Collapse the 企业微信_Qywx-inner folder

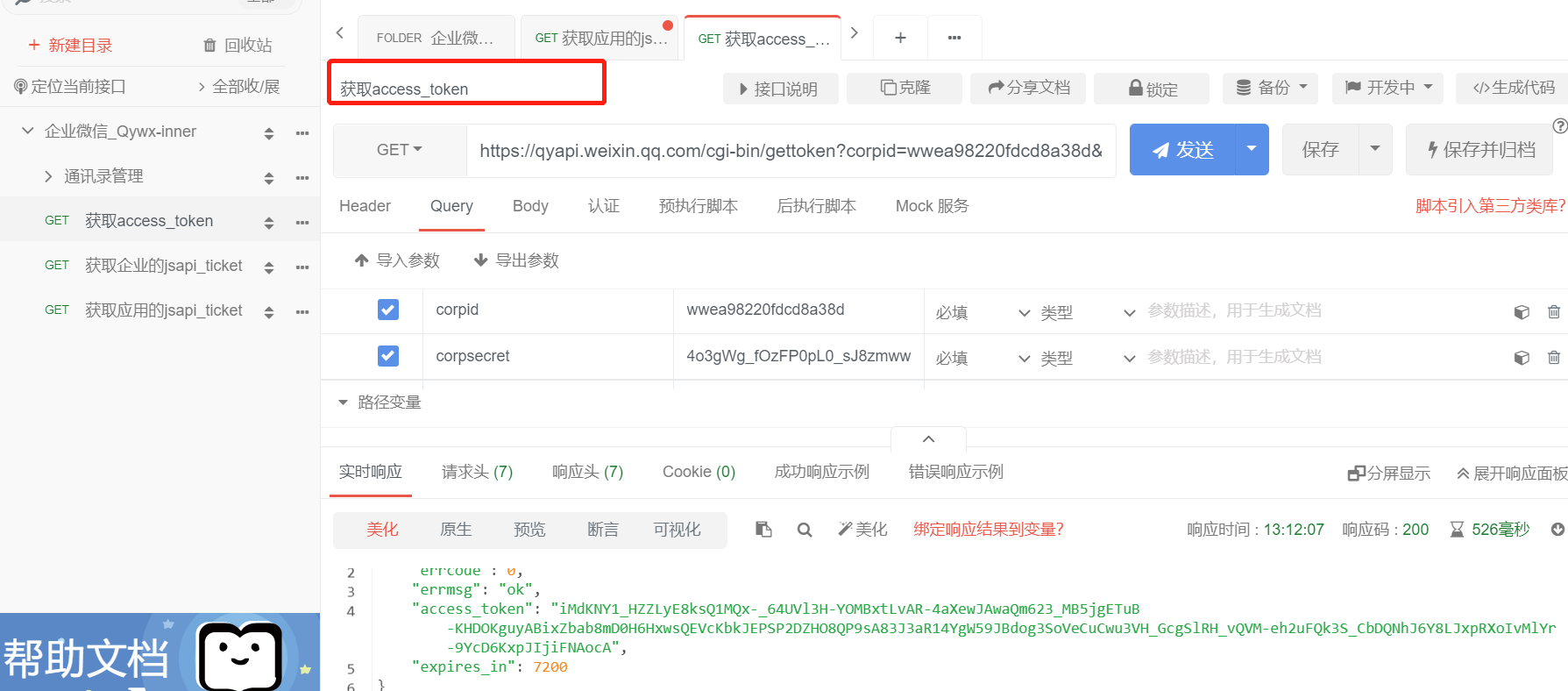[27, 131]
